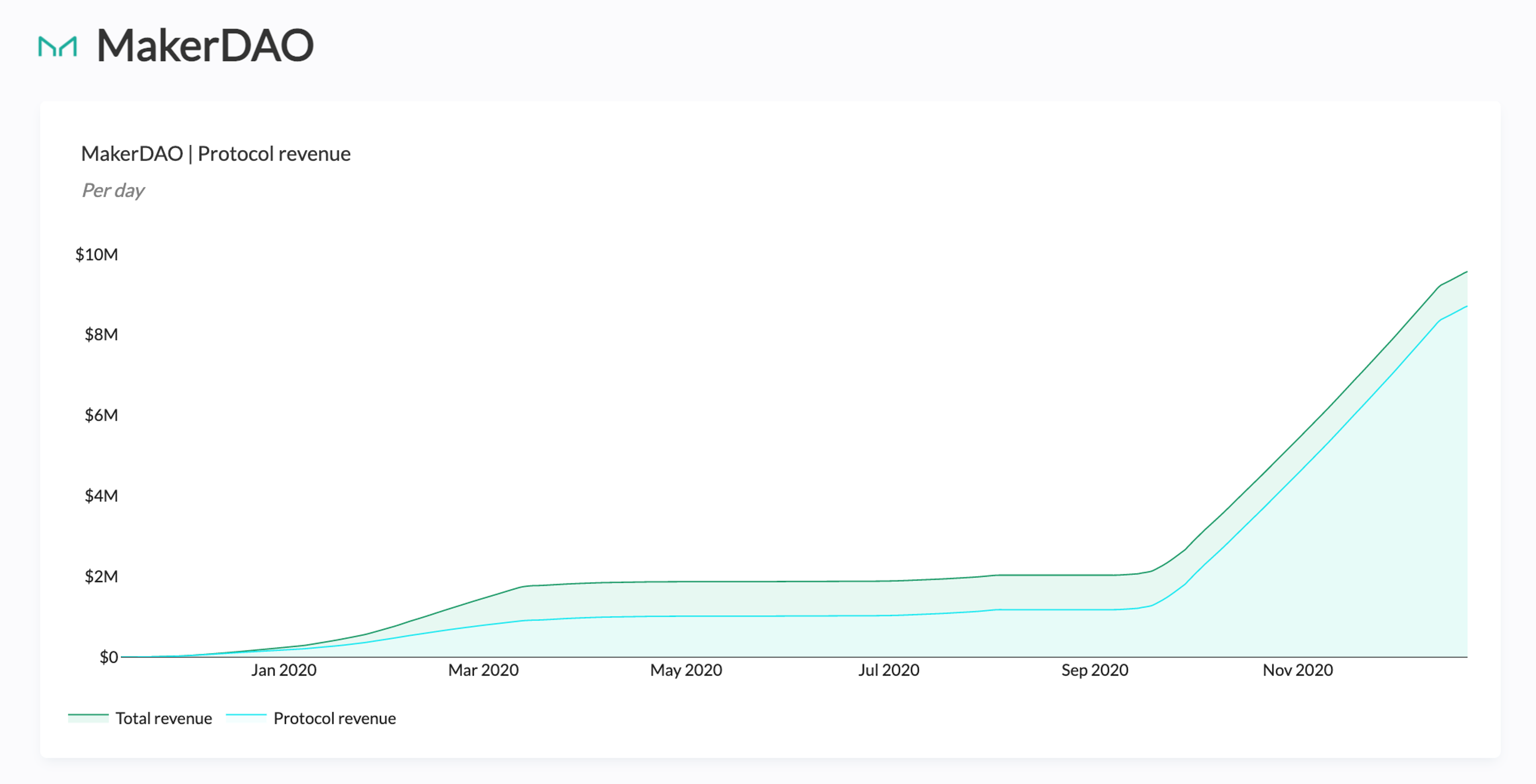
Task: Click the Nov 2020 axis label
Action: pos(1298,670)
